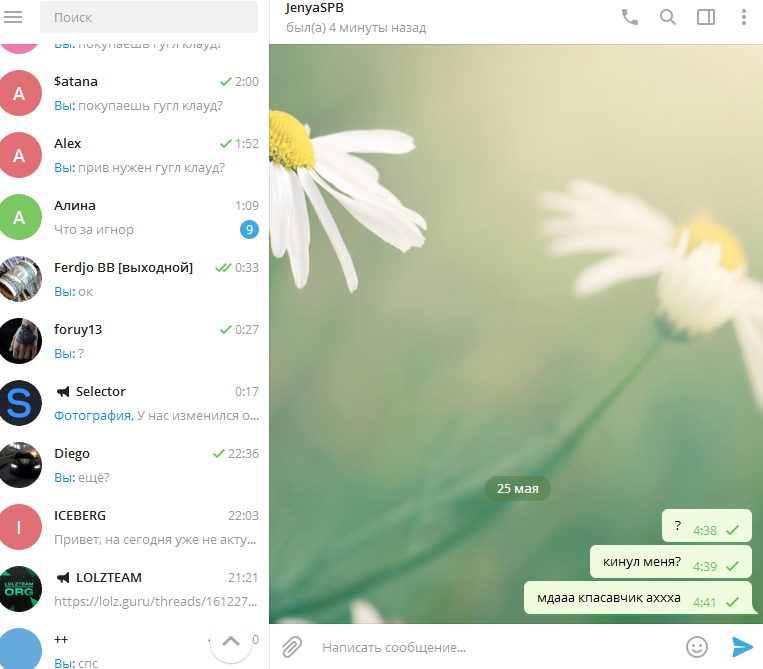The width and height of the screenshot is (763, 669).
Task: Click the lolz.guru threads link preview
Action: [x=155, y=602]
